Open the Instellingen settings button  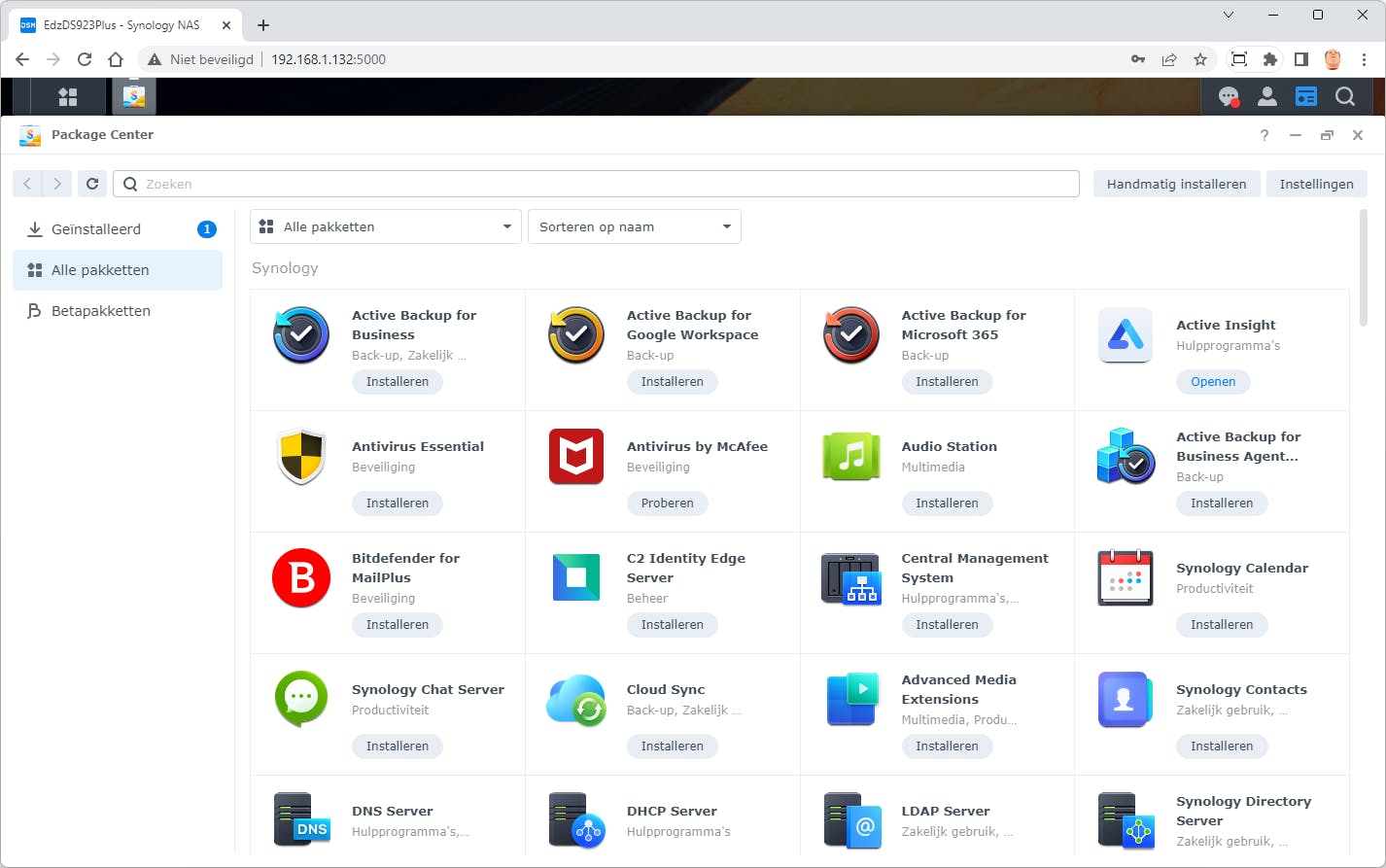coord(1316,184)
